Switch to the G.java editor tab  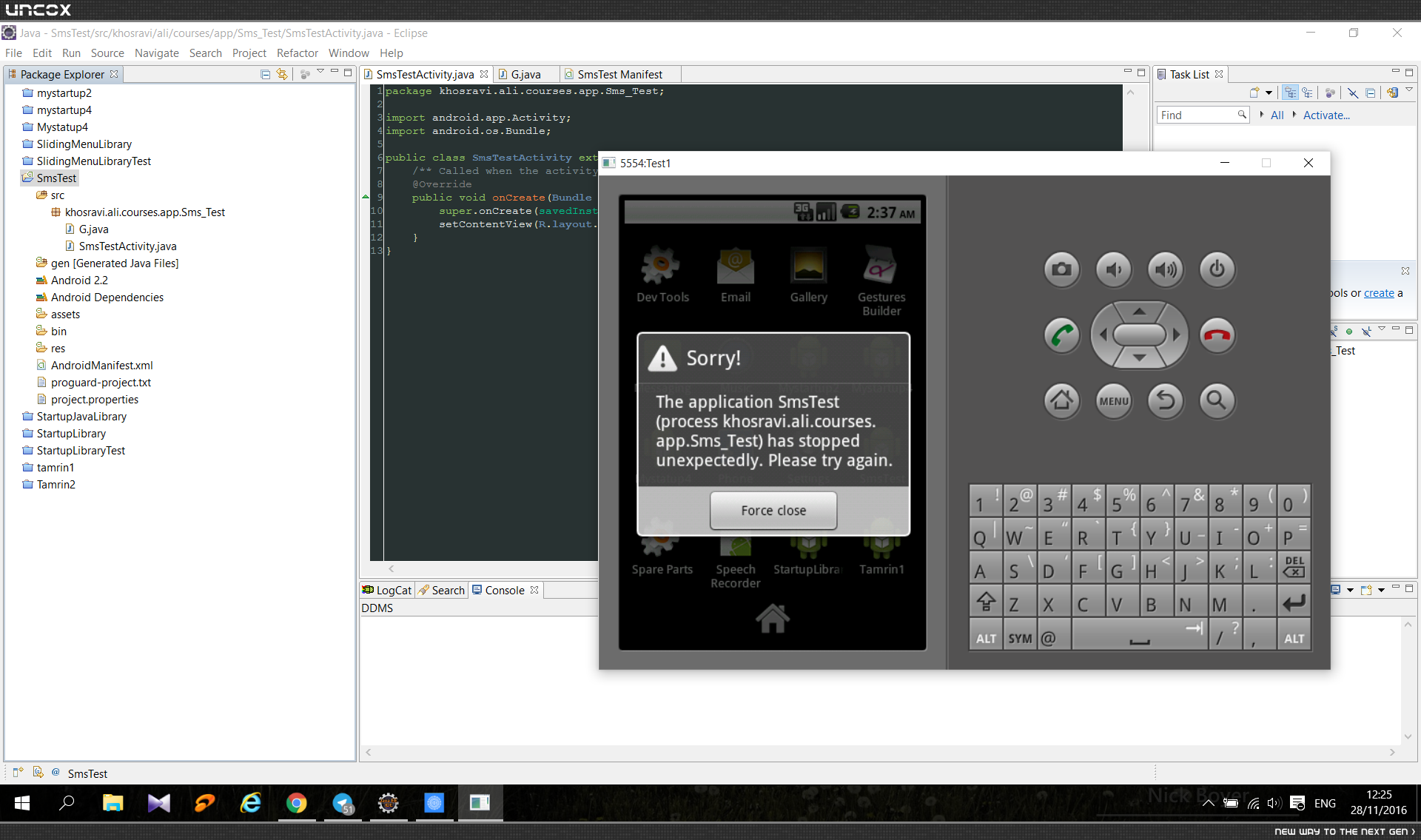tap(525, 75)
